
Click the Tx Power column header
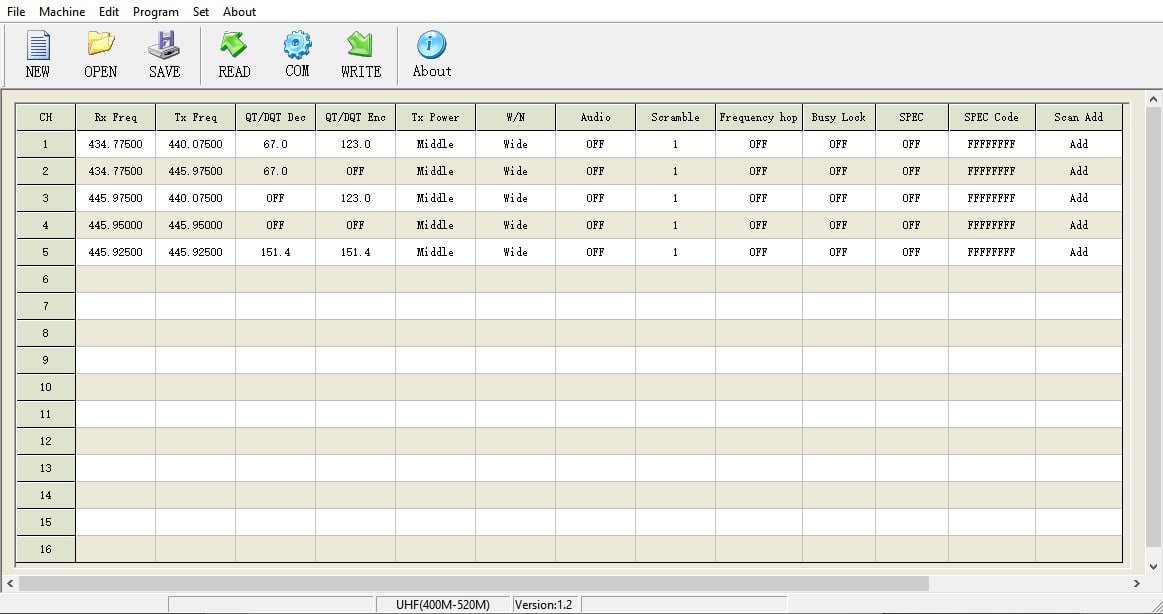pos(435,117)
